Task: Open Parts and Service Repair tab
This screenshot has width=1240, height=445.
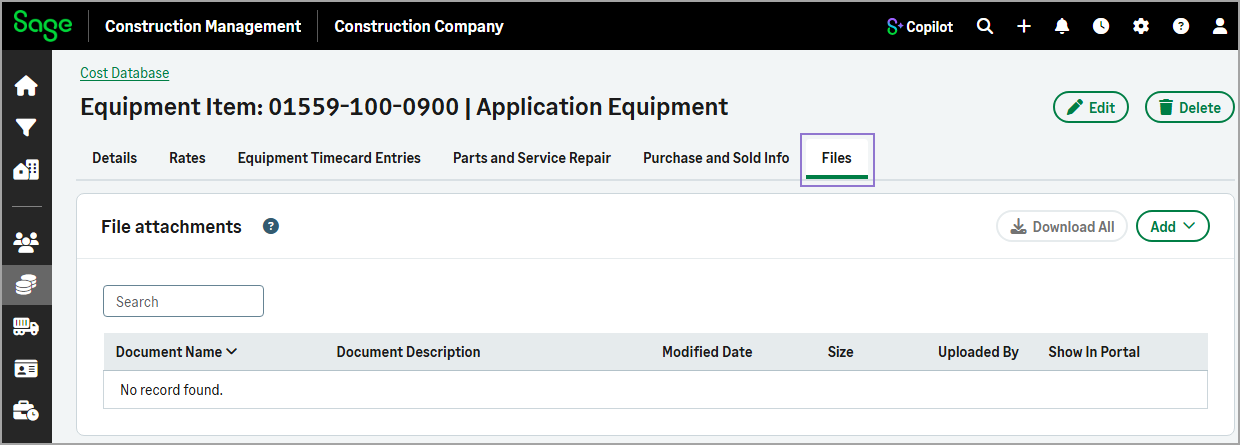Action: point(532,158)
